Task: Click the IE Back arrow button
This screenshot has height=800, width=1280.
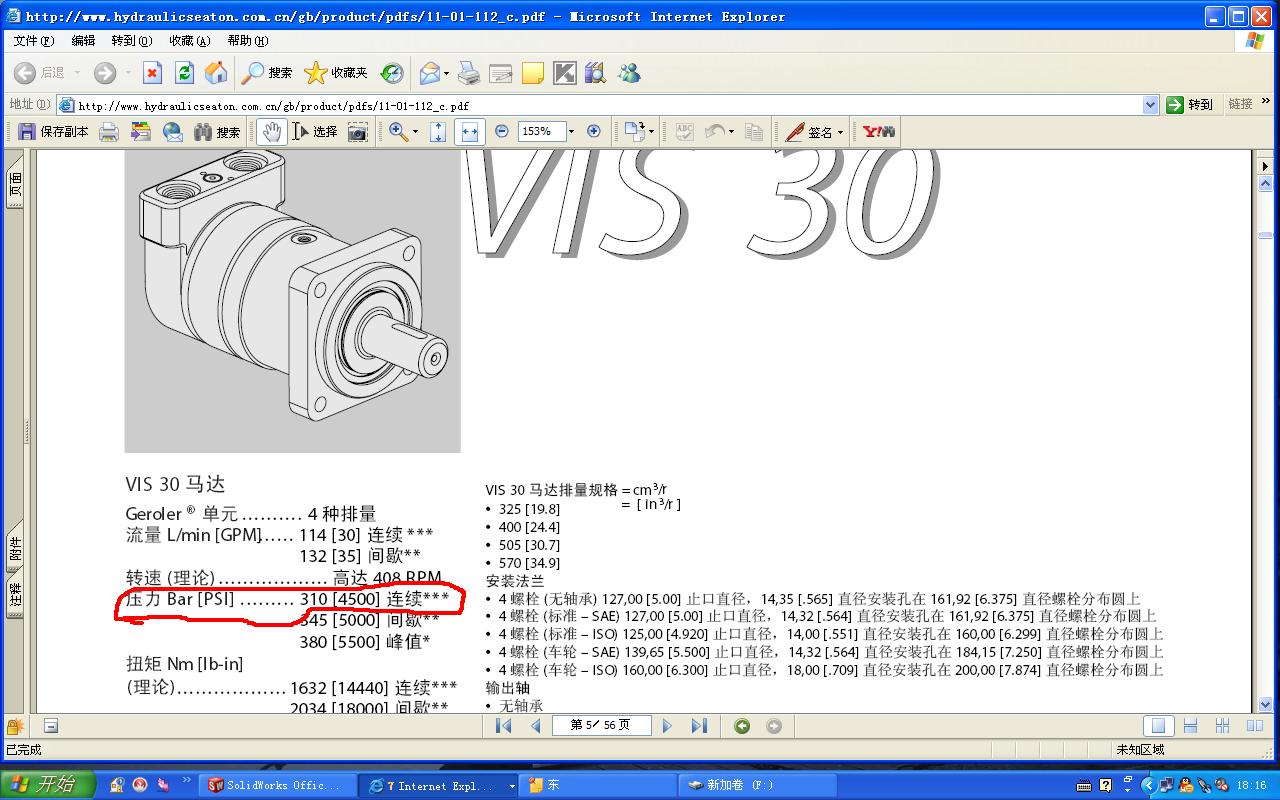Action: tap(25, 73)
